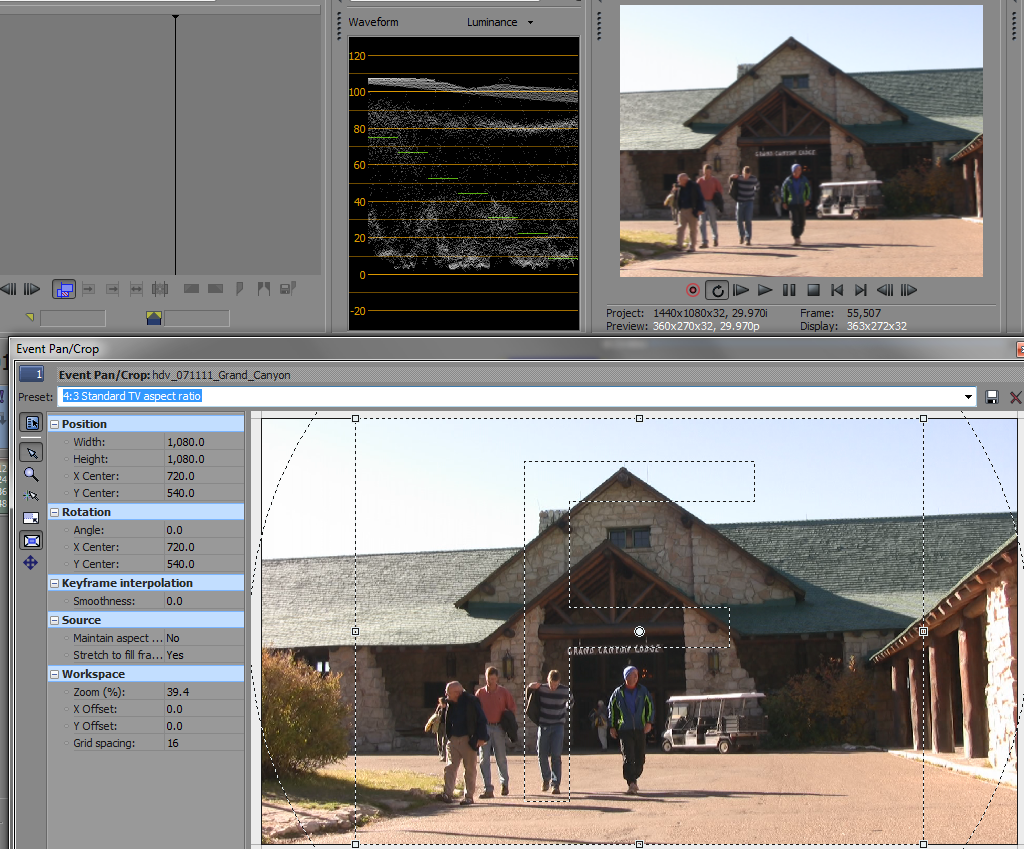This screenshot has height=849, width=1024.
Task: Open the Luminance dropdown in Waveform scope
Action: 500,22
